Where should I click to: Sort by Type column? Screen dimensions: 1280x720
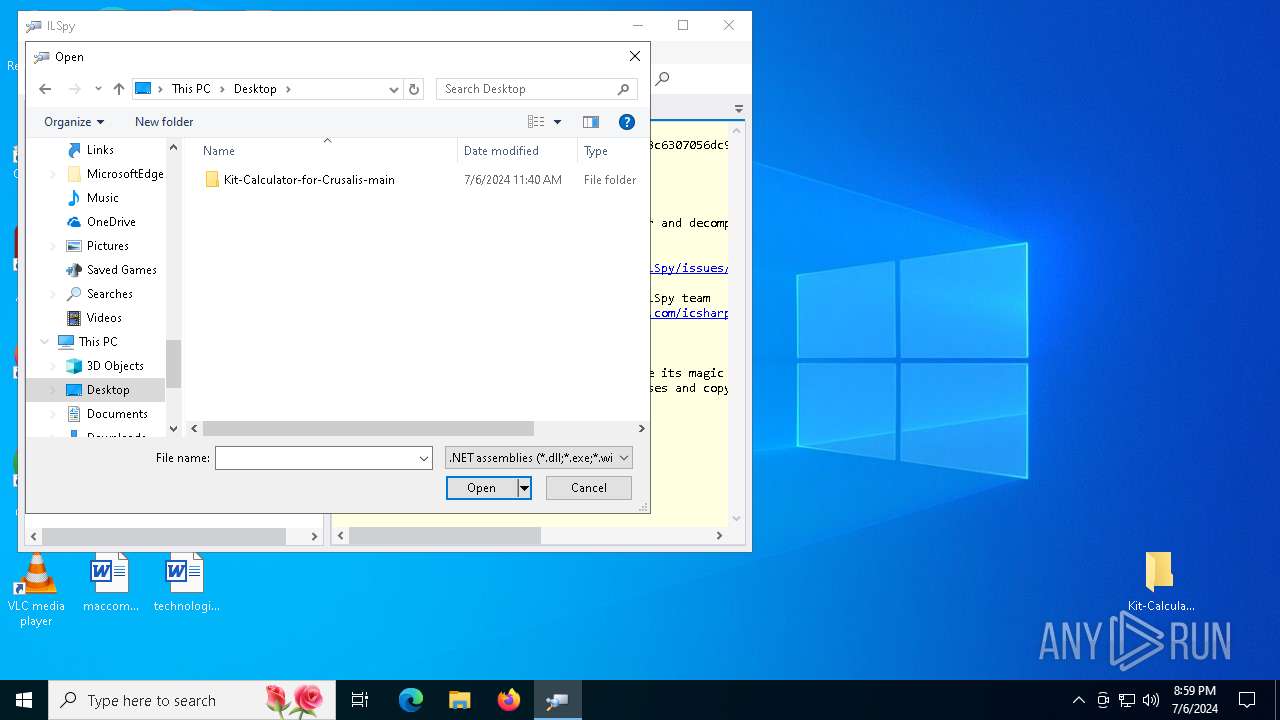(x=612, y=151)
